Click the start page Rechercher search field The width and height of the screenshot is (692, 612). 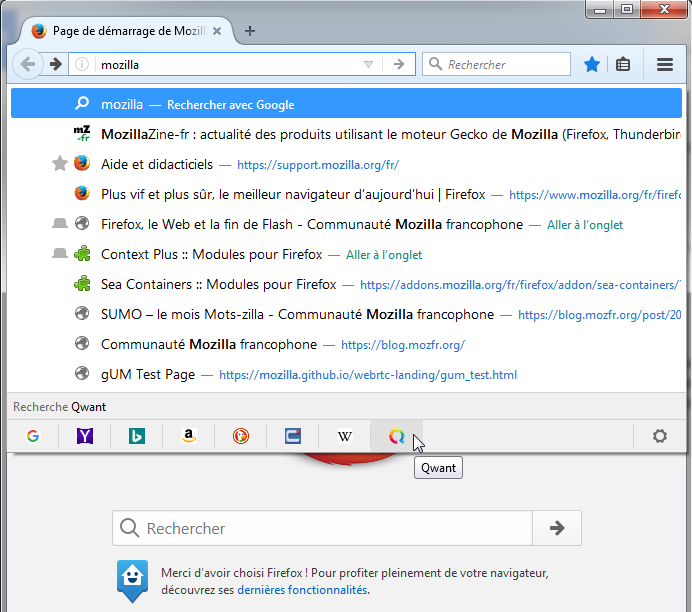322,528
